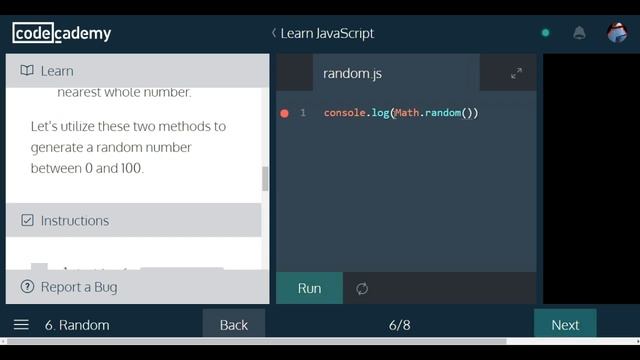Click the Report a Bug question icon
This screenshot has width=640, height=360.
(27, 287)
